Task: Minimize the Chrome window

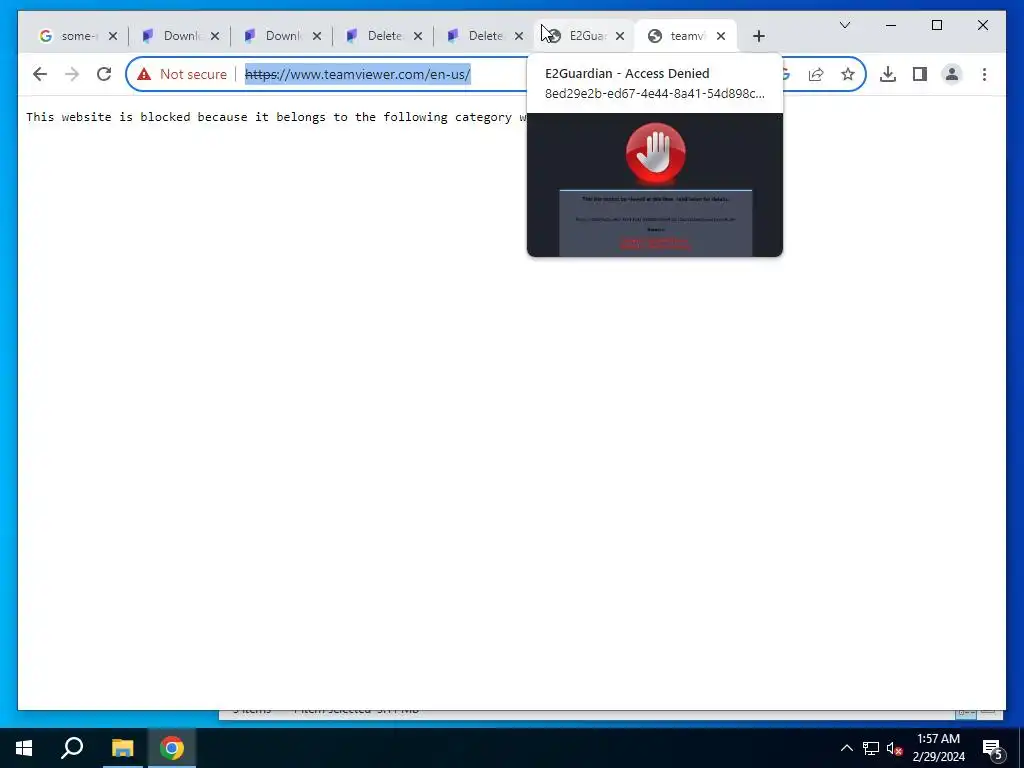Action: 891,25
